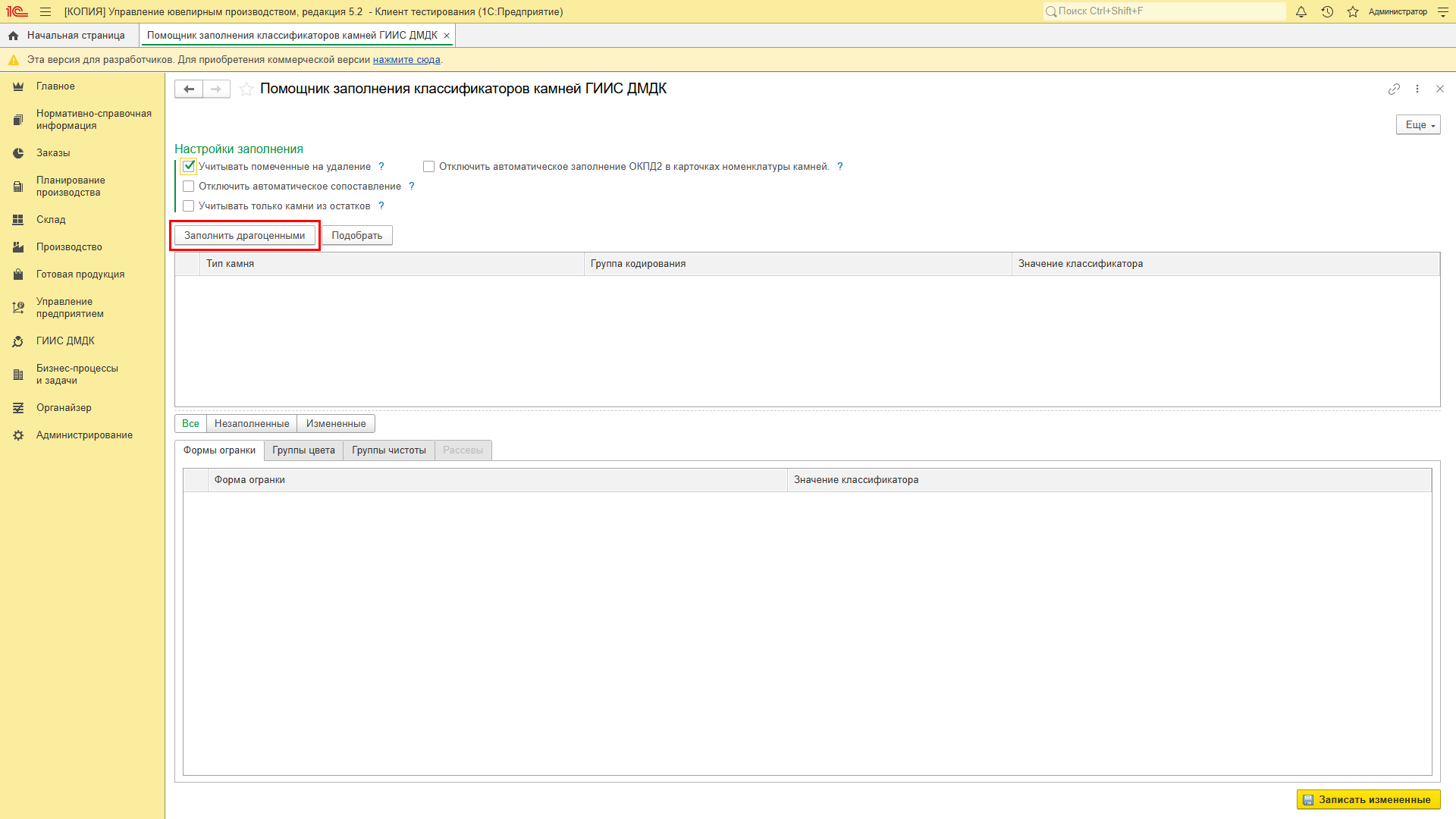Open the Еще dropdown menu
The image size is (1456, 819).
[x=1418, y=124]
